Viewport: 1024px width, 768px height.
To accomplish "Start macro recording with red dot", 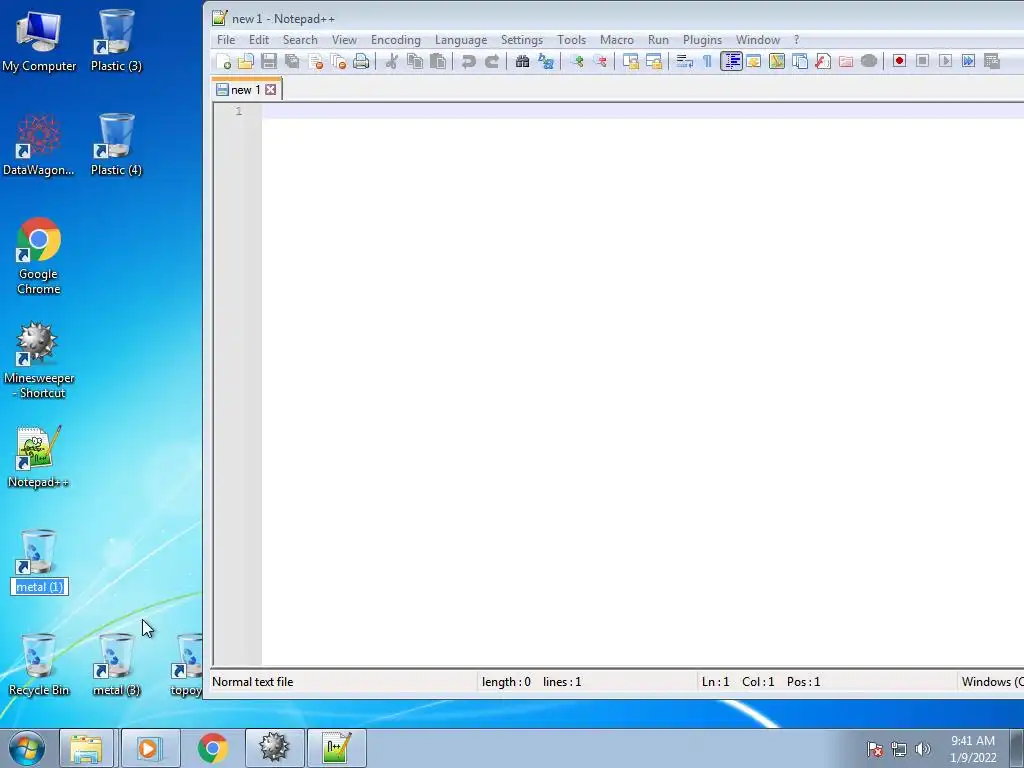I will [899, 61].
